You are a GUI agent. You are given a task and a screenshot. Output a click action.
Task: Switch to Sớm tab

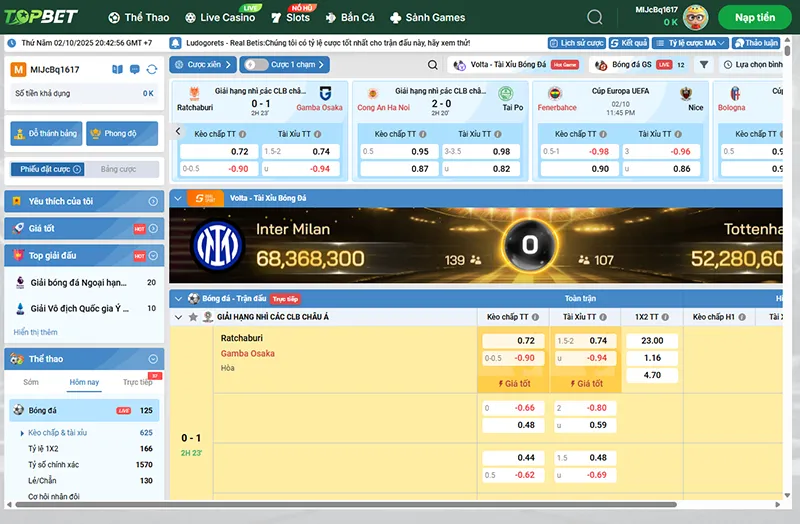click(31, 382)
